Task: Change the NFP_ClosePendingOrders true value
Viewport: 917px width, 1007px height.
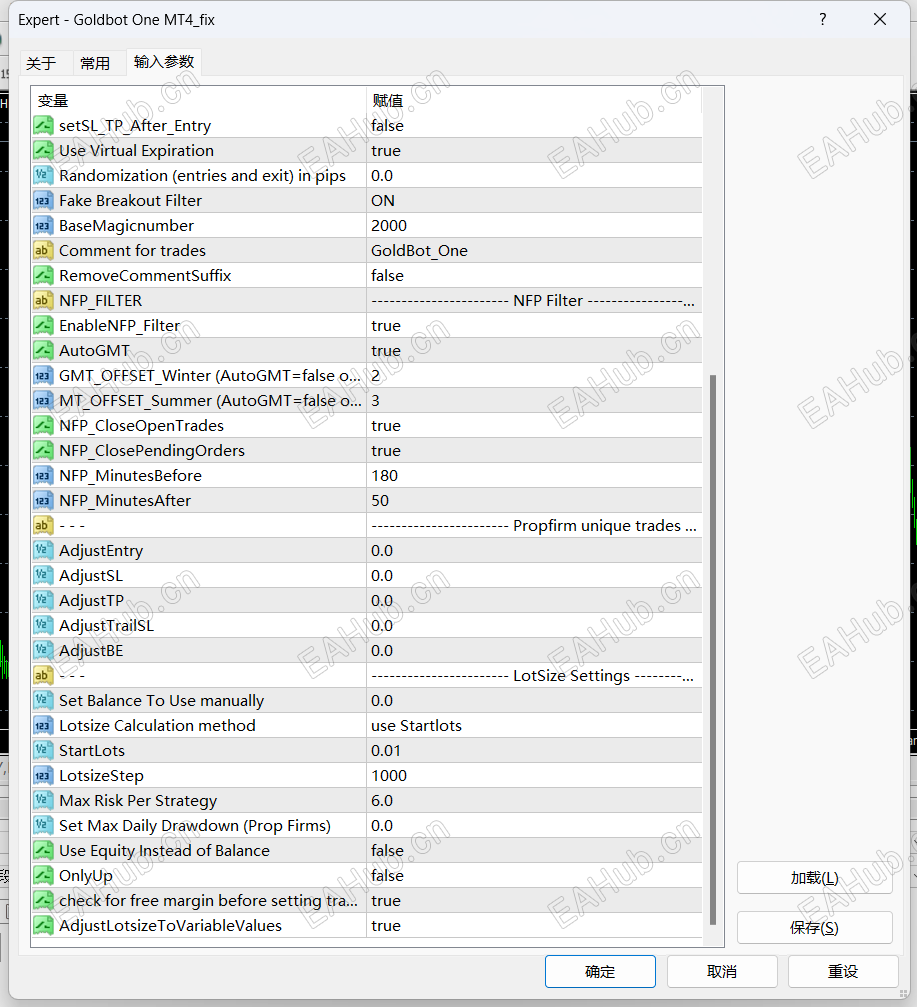Action: (534, 451)
